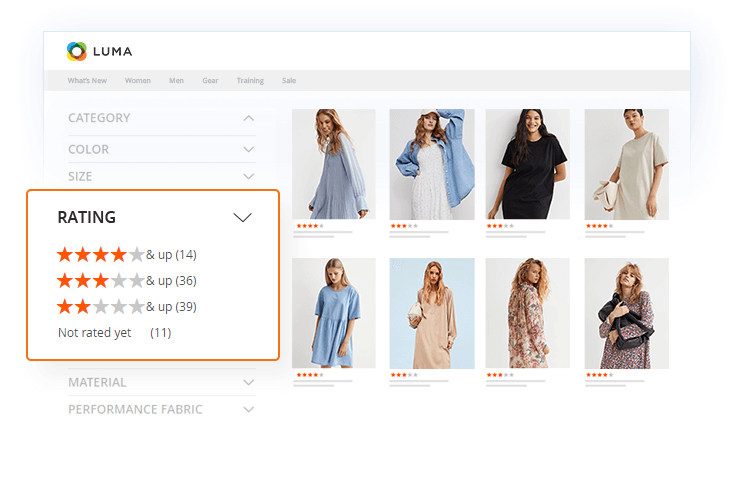Click star rating under the first blue dress
This screenshot has width=735, height=489.
tap(307, 226)
